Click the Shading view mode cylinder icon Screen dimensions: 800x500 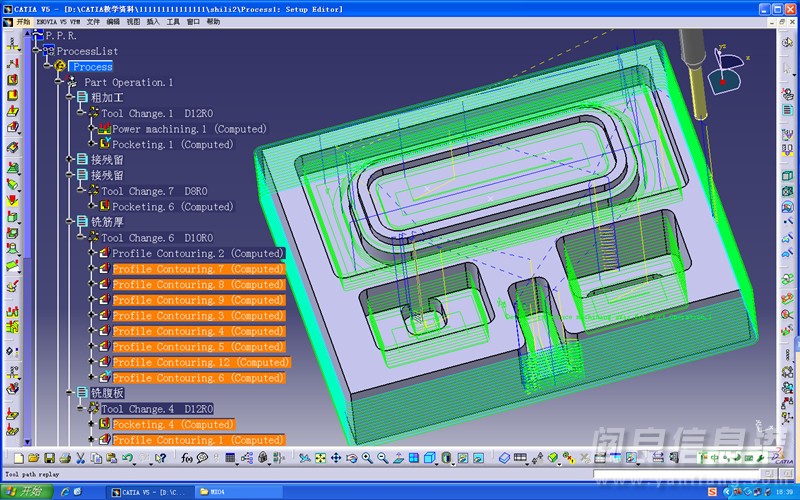click(x=446, y=458)
